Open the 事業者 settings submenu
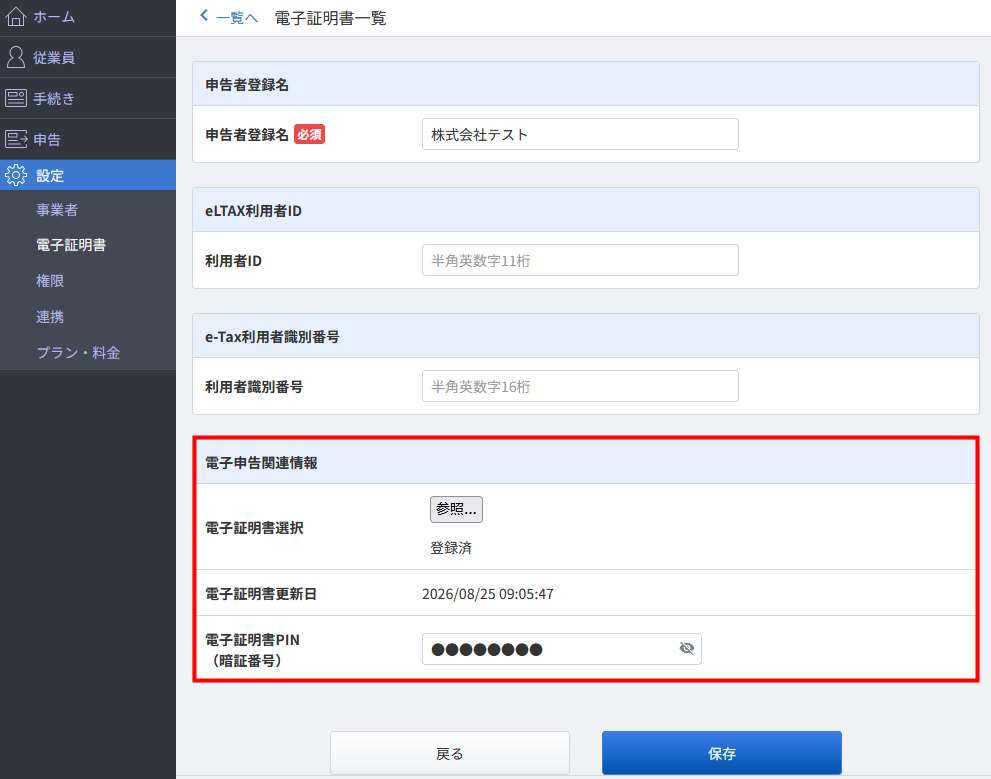The height and width of the screenshot is (779, 991). 57,210
